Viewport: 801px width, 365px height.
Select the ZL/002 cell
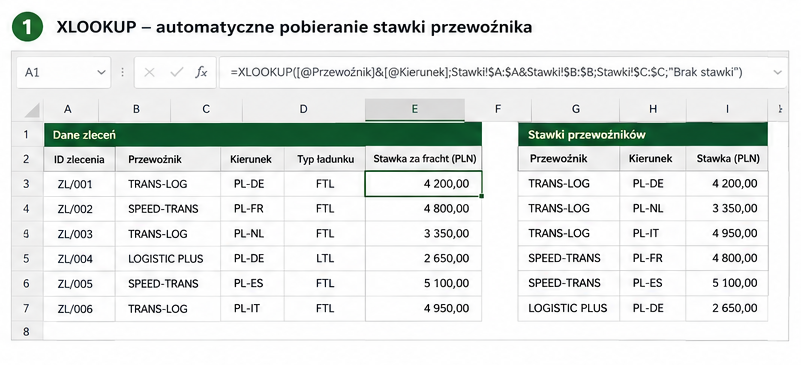79,209
